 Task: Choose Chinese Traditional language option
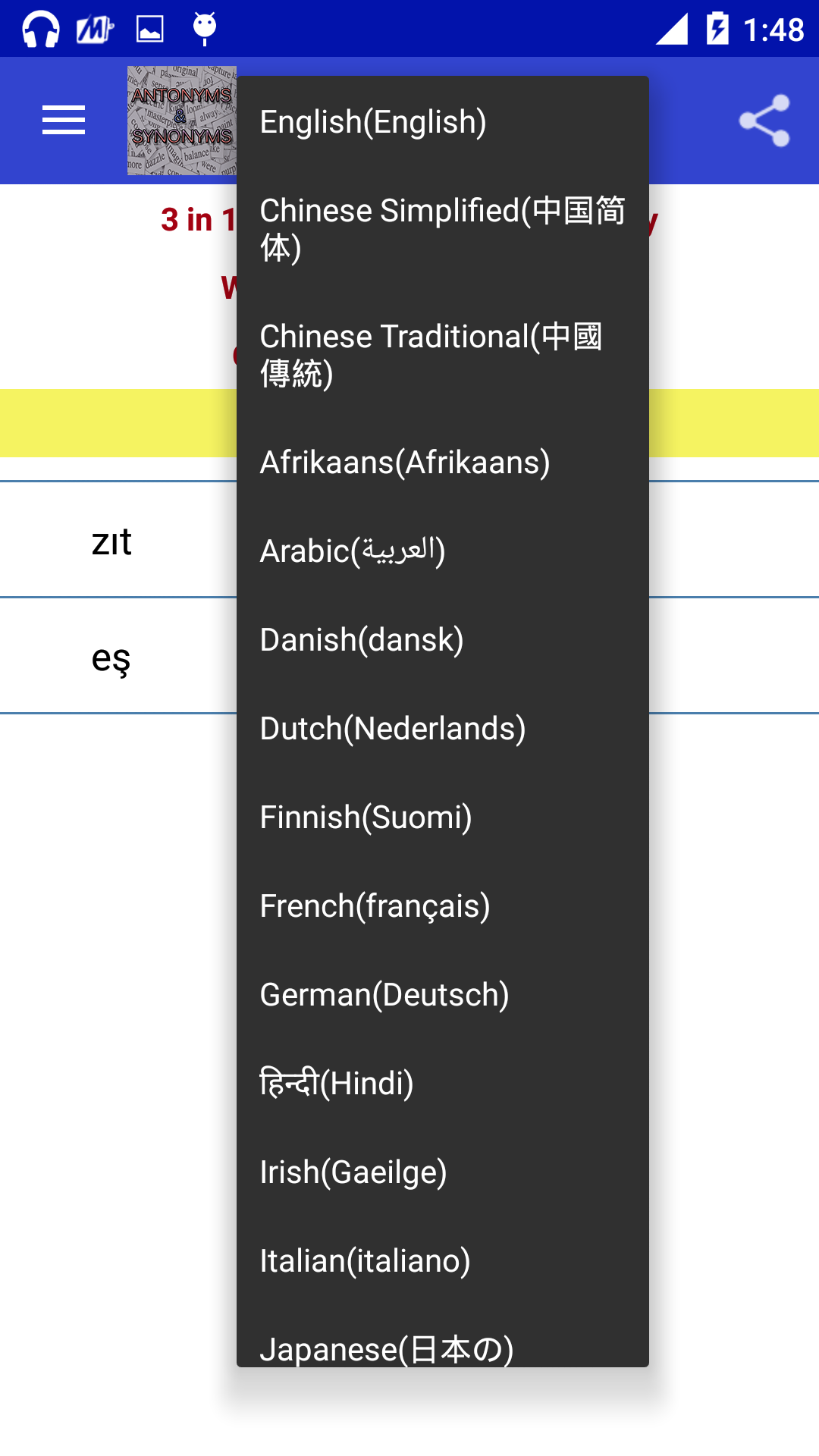coord(443,355)
